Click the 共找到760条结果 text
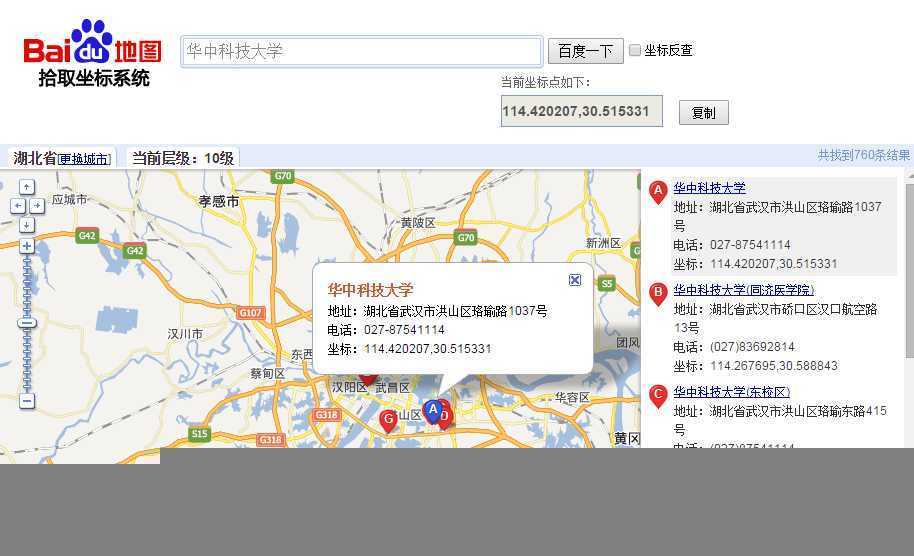The height and width of the screenshot is (556, 914). pos(864,155)
